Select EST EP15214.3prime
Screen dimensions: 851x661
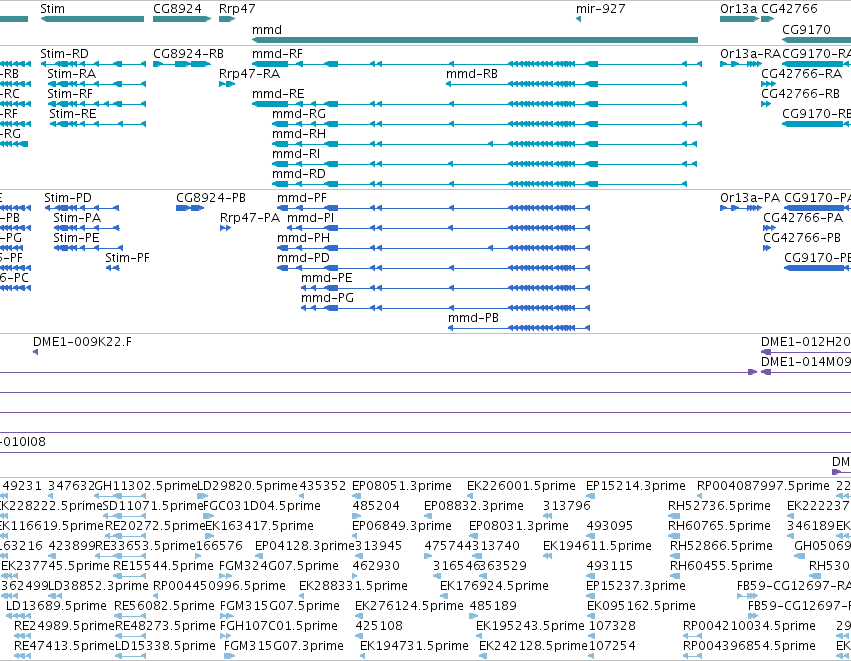591,496
